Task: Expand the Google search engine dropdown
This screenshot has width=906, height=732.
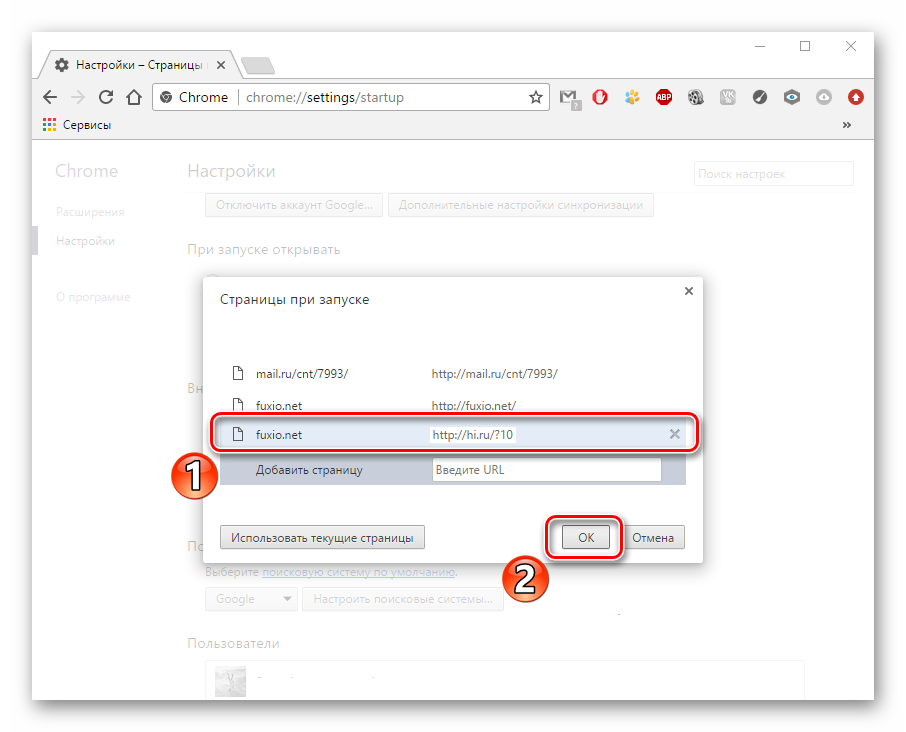Action: coord(251,599)
